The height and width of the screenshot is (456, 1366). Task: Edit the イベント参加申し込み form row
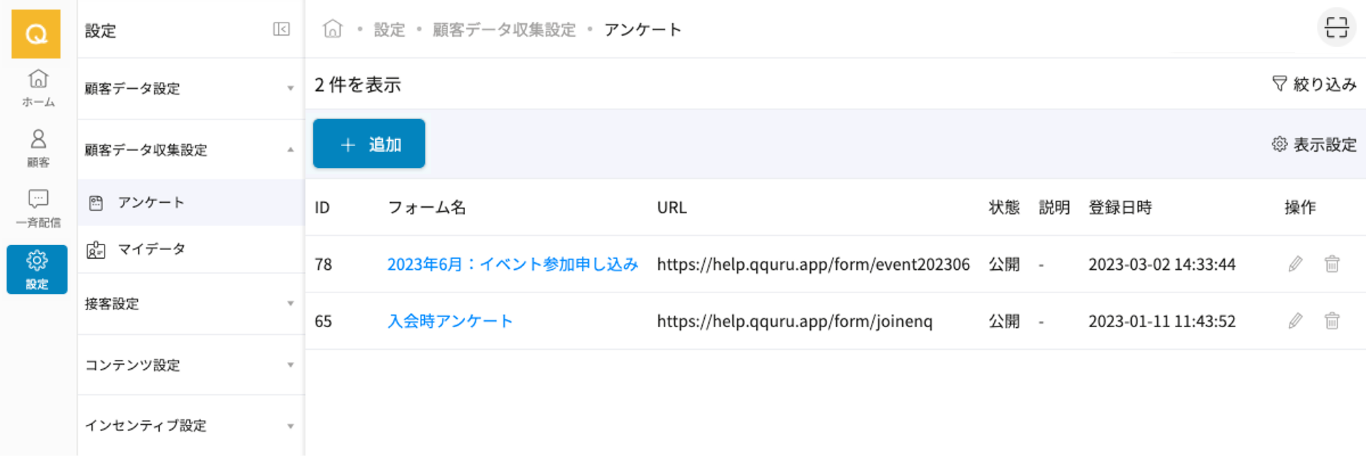click(x=1295, y=264)
